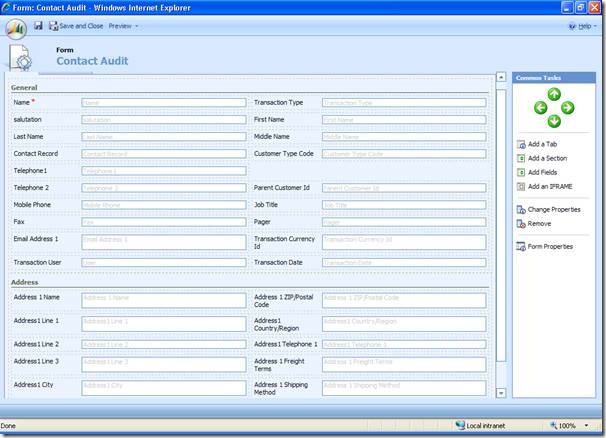Click the Add an IFRAME icon
Screen dimensions: 606x438
click(x=521, y=186)
